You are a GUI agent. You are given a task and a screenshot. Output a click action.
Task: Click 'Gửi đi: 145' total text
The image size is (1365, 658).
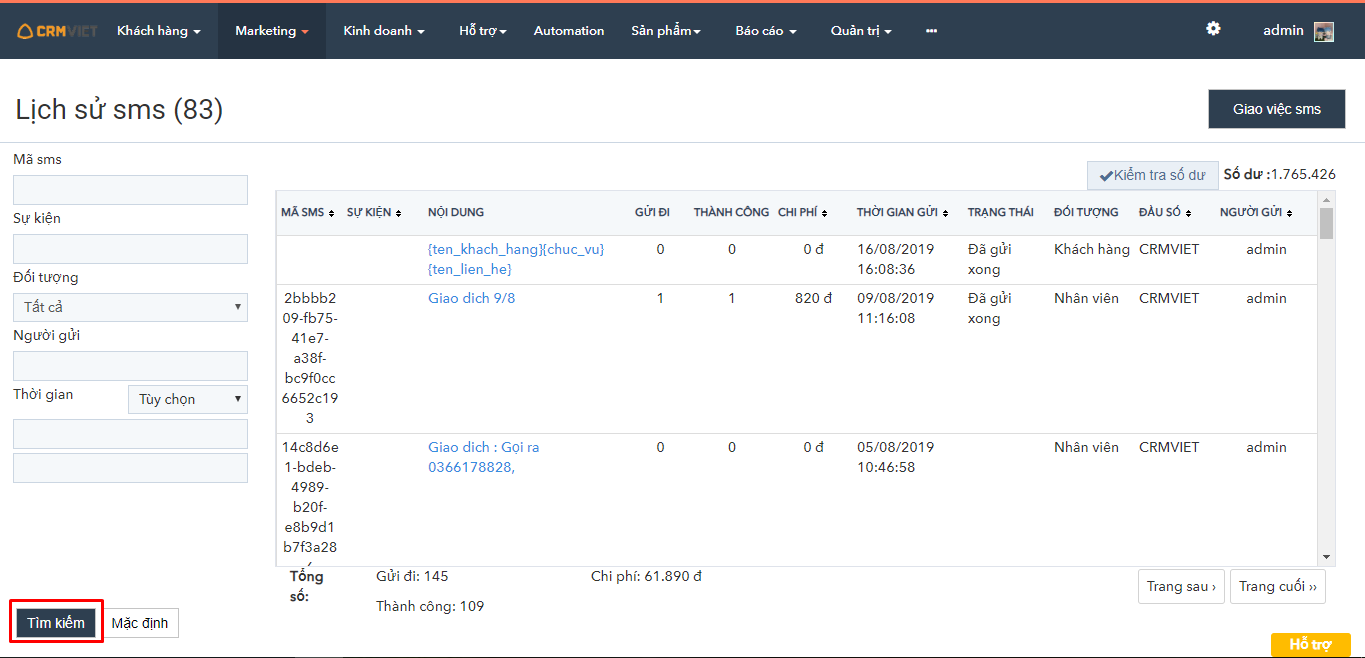[412, 576]
